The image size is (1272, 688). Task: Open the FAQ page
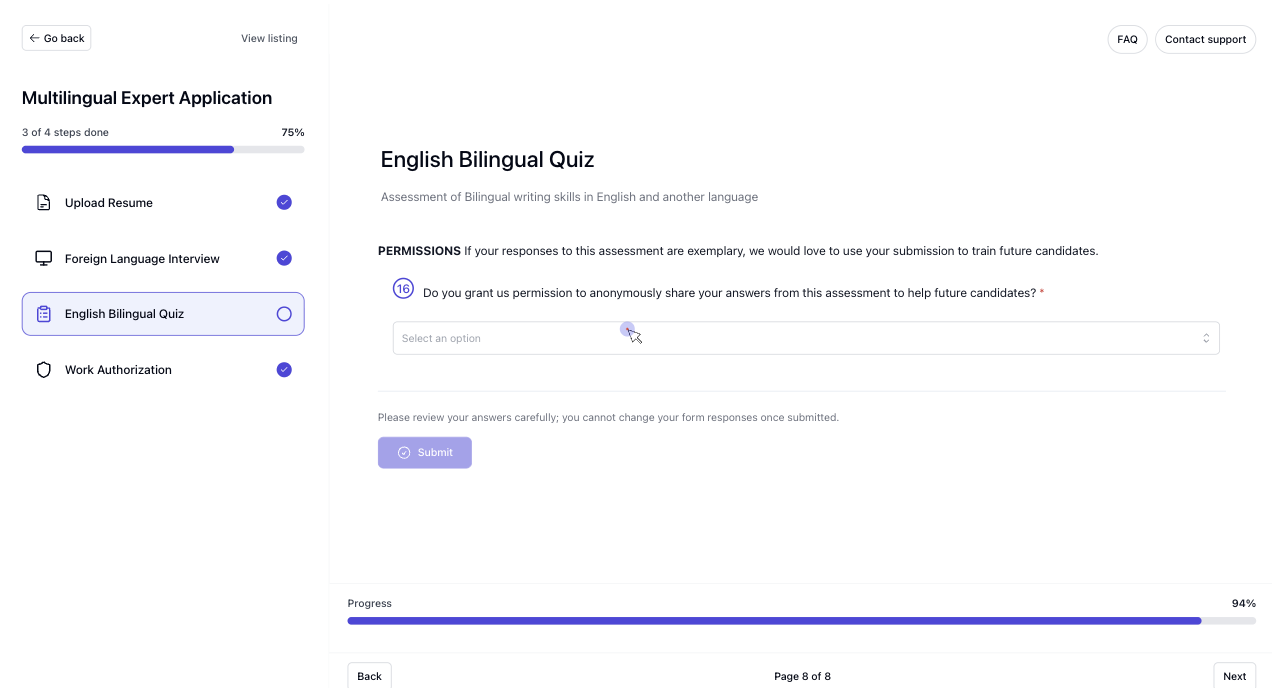pos(1127,39)
